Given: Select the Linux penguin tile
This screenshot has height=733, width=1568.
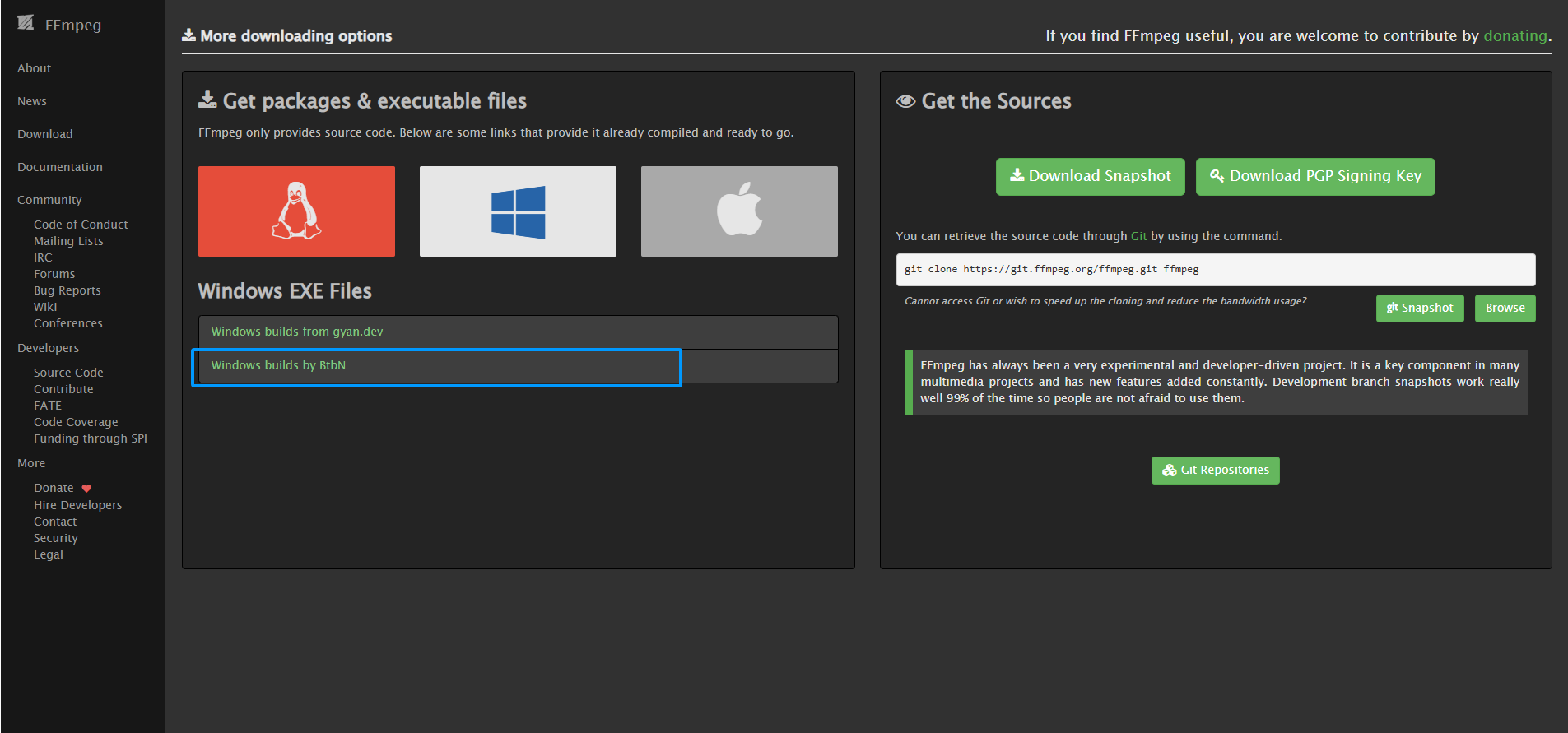Looking at the screenshot, I should [x=296, y=211].
